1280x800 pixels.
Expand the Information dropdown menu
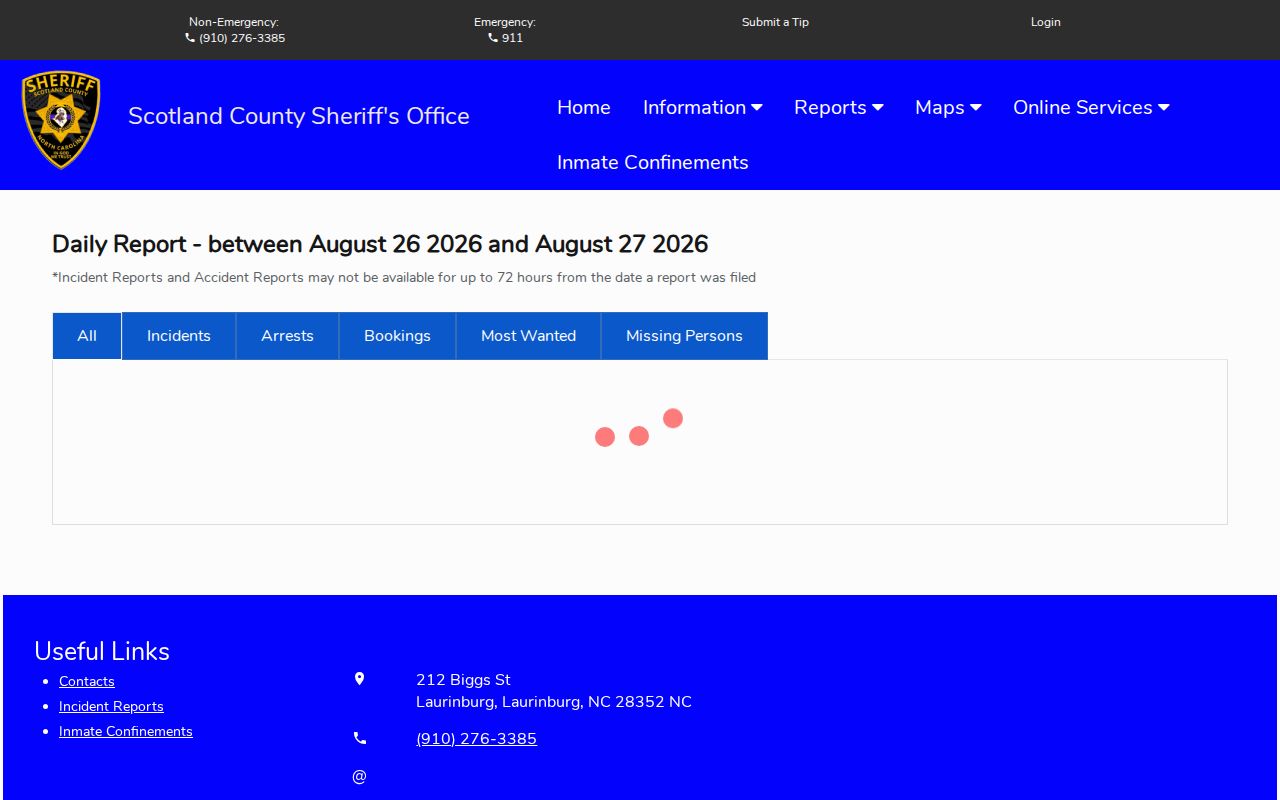[703, 107]
